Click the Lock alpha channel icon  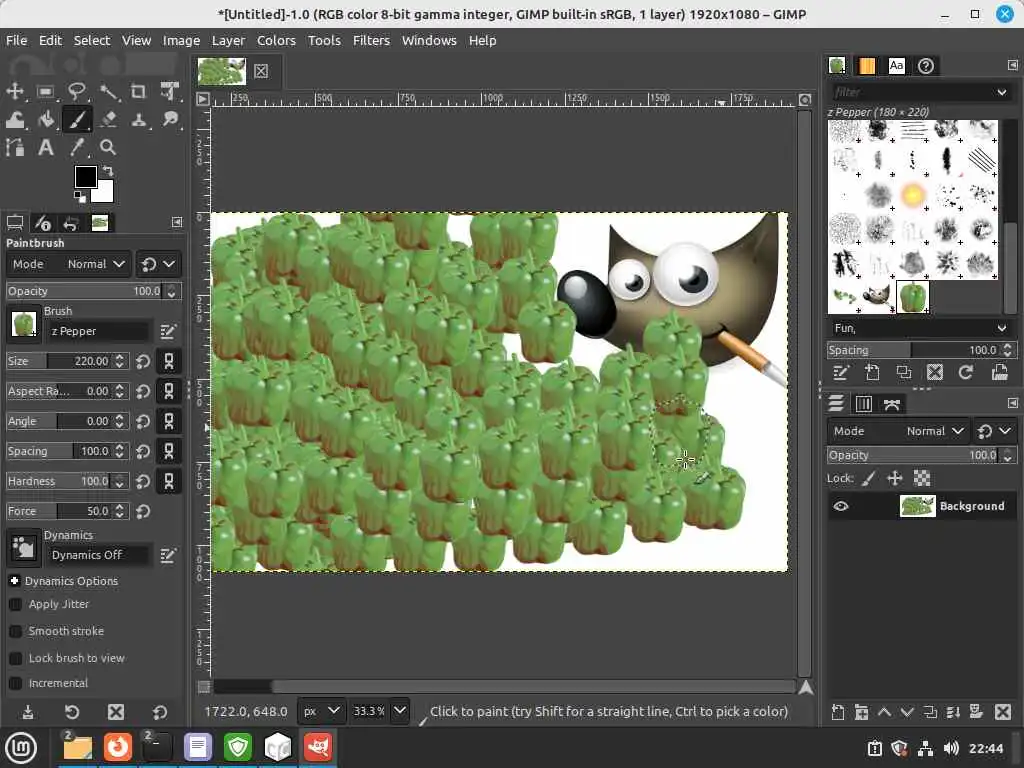[921, 478]
